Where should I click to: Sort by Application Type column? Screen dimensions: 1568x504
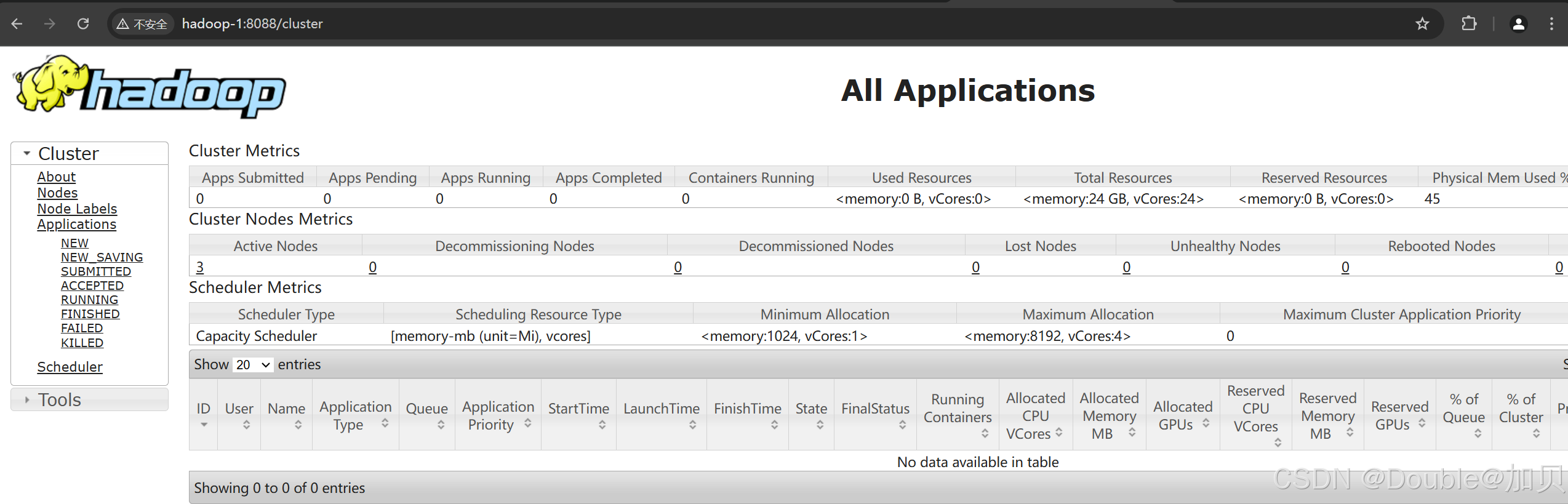click(355, 414)
